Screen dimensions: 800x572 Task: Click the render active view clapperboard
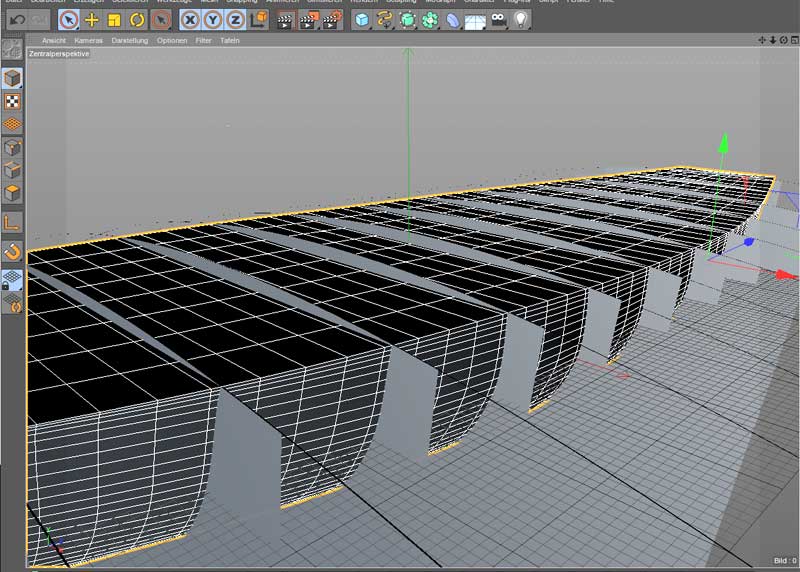point(285,19)
